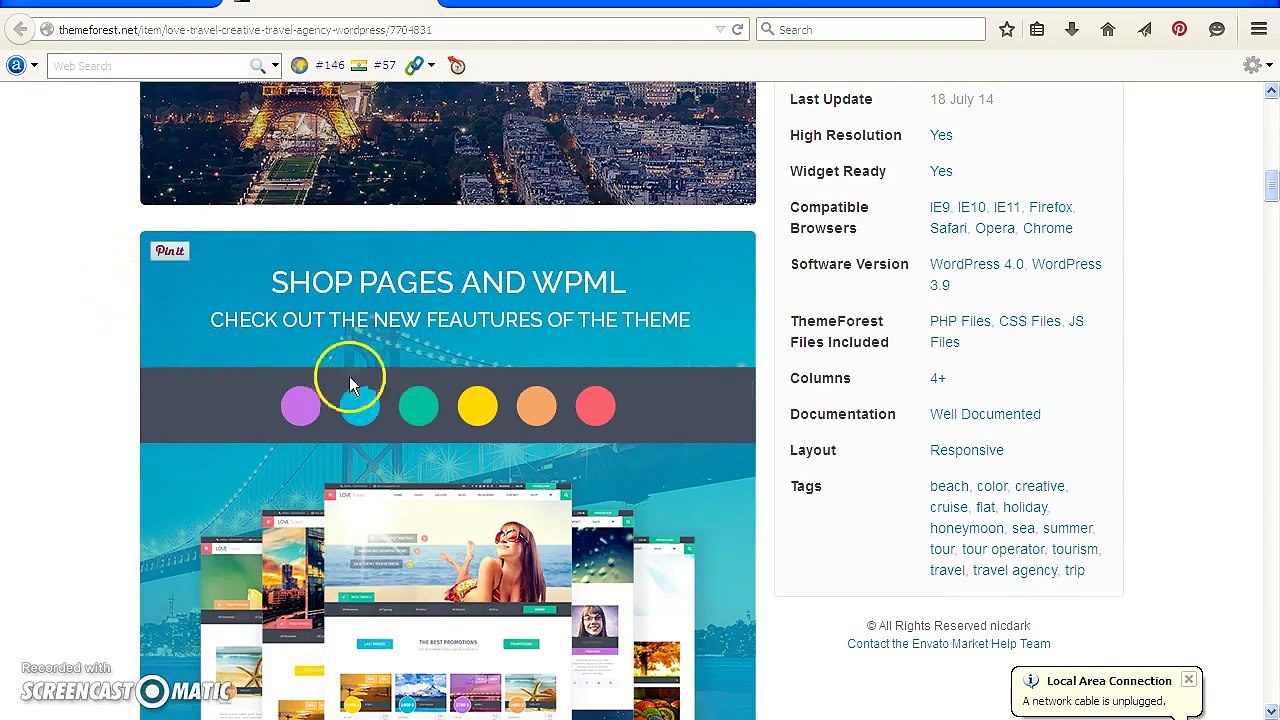Open the Firefox hamburger menu
Screen dimensions: 1280x720
point(1259,30)
